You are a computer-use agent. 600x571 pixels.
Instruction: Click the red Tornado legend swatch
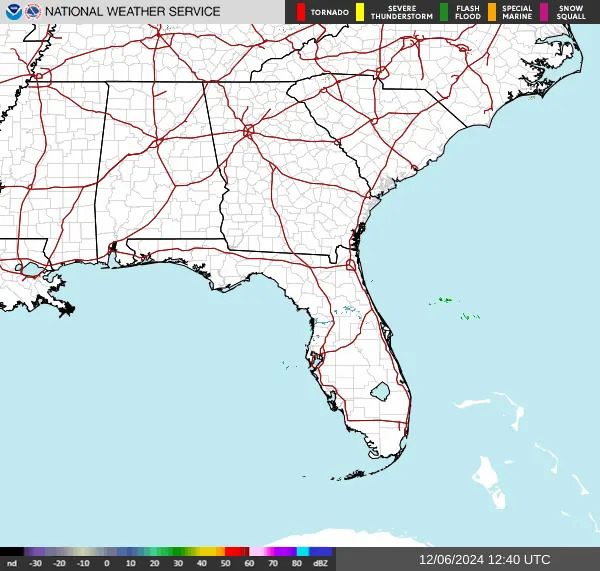pyautogui.click(x=301, y=12)
